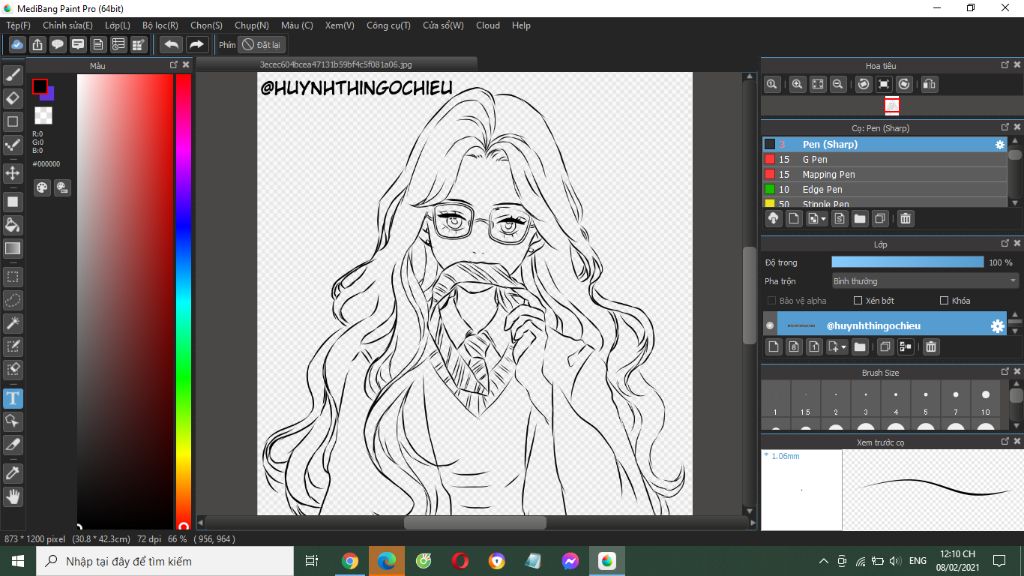Add new folder in layer panel

[x=859, y=347]
